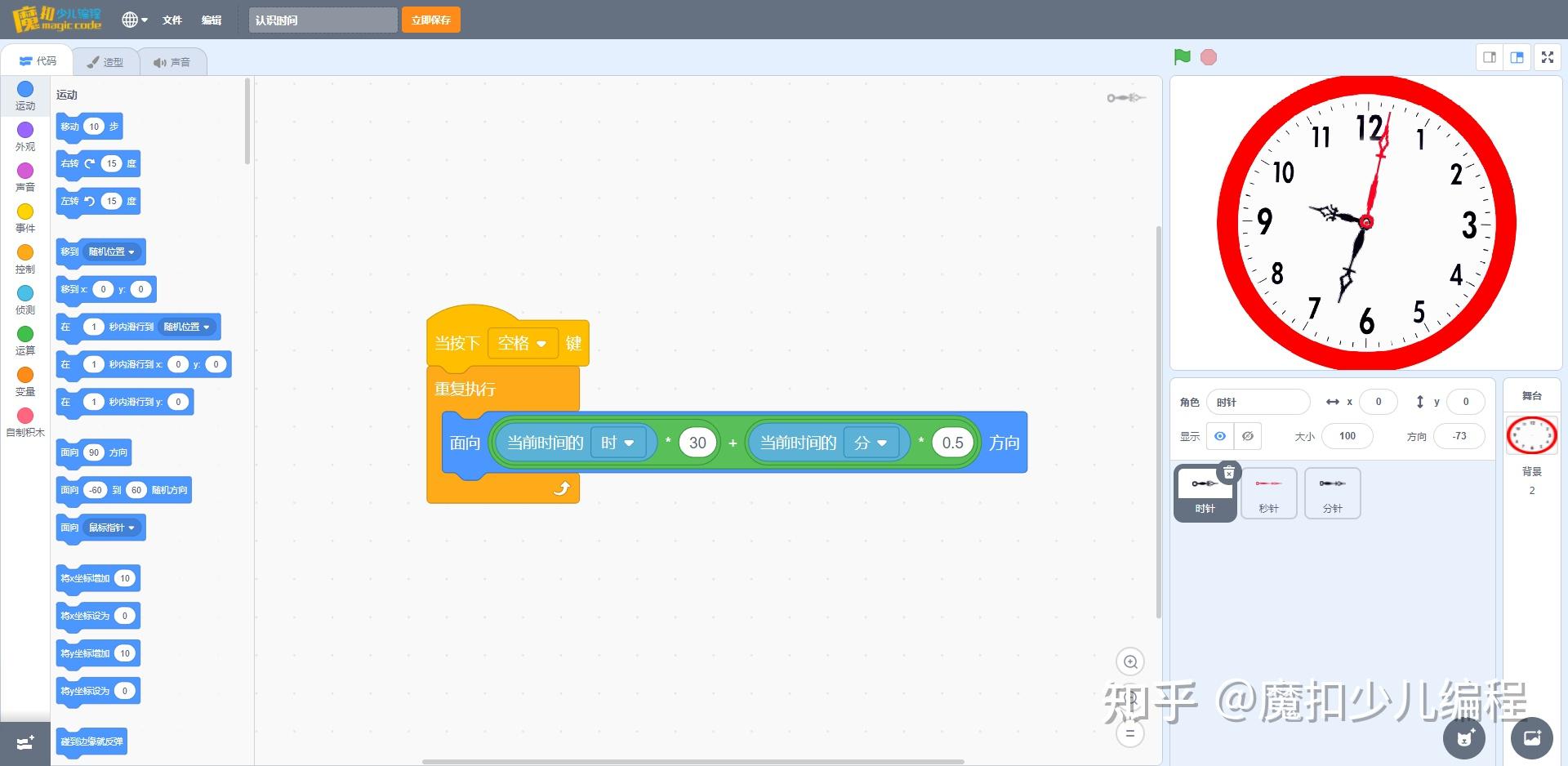Zoom in on the code area
This screenshot has width=1568, height=766.
click(1130, 661)
